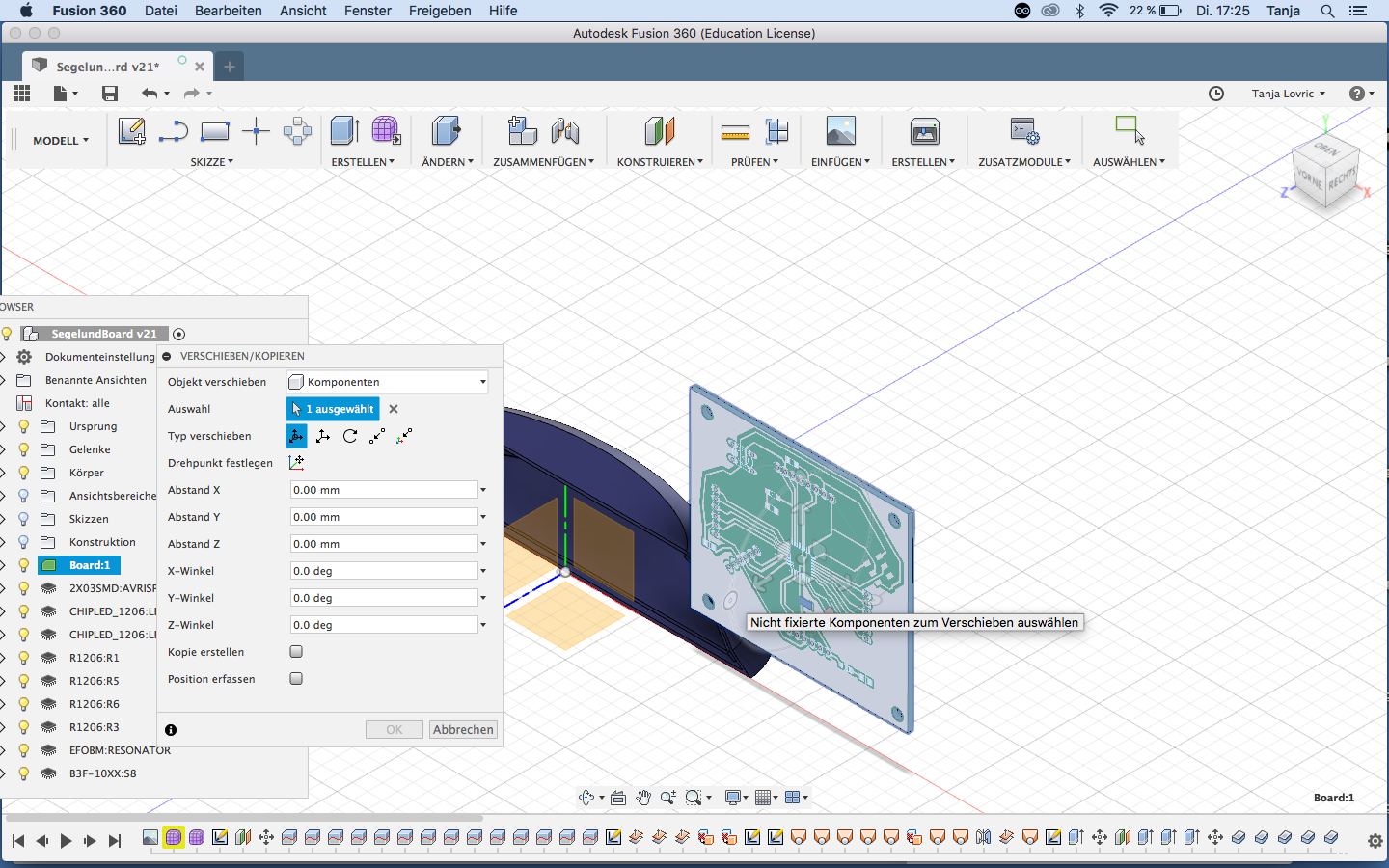Open the Bearbeiten menu
1389x868 pixels.
click(229, 11)
